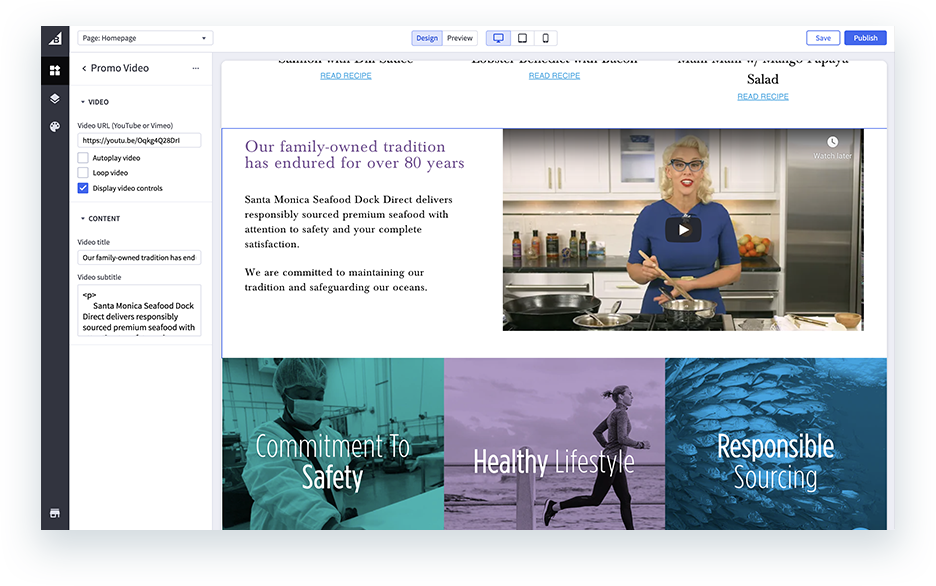Open the Page: Homepage dropdown
The height and width of the screenshot is (586, 936).
pyautogui.click(x=145, y=36)
